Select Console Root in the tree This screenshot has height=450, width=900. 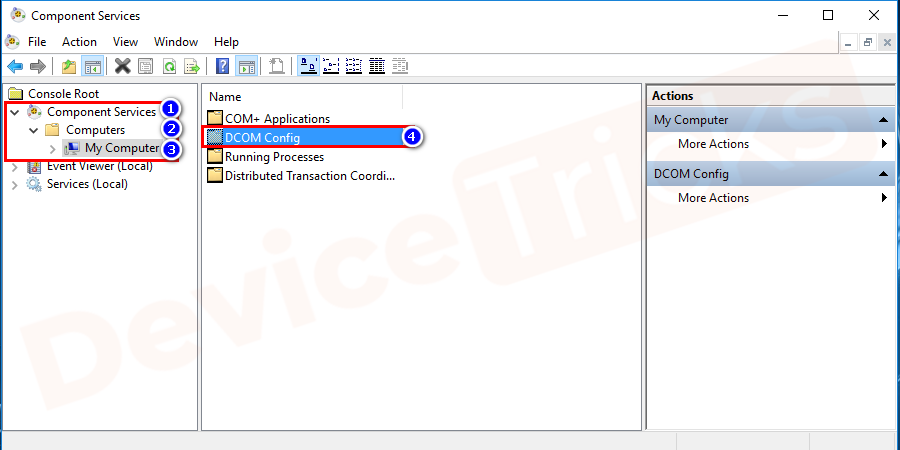pyautogui.click(x=64, y=94)
